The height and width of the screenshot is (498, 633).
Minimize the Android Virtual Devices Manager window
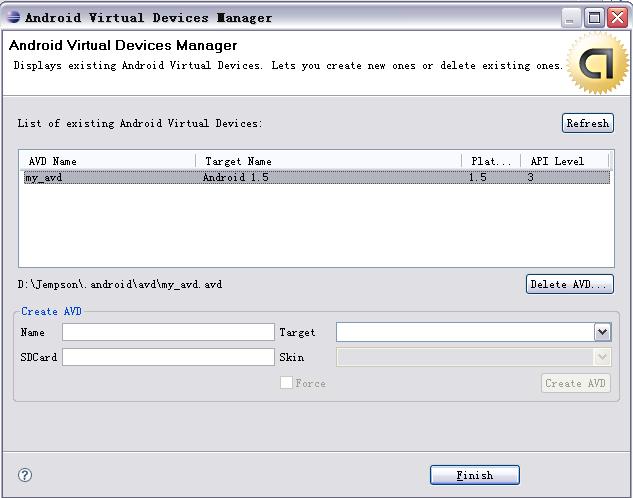point(570,18)
